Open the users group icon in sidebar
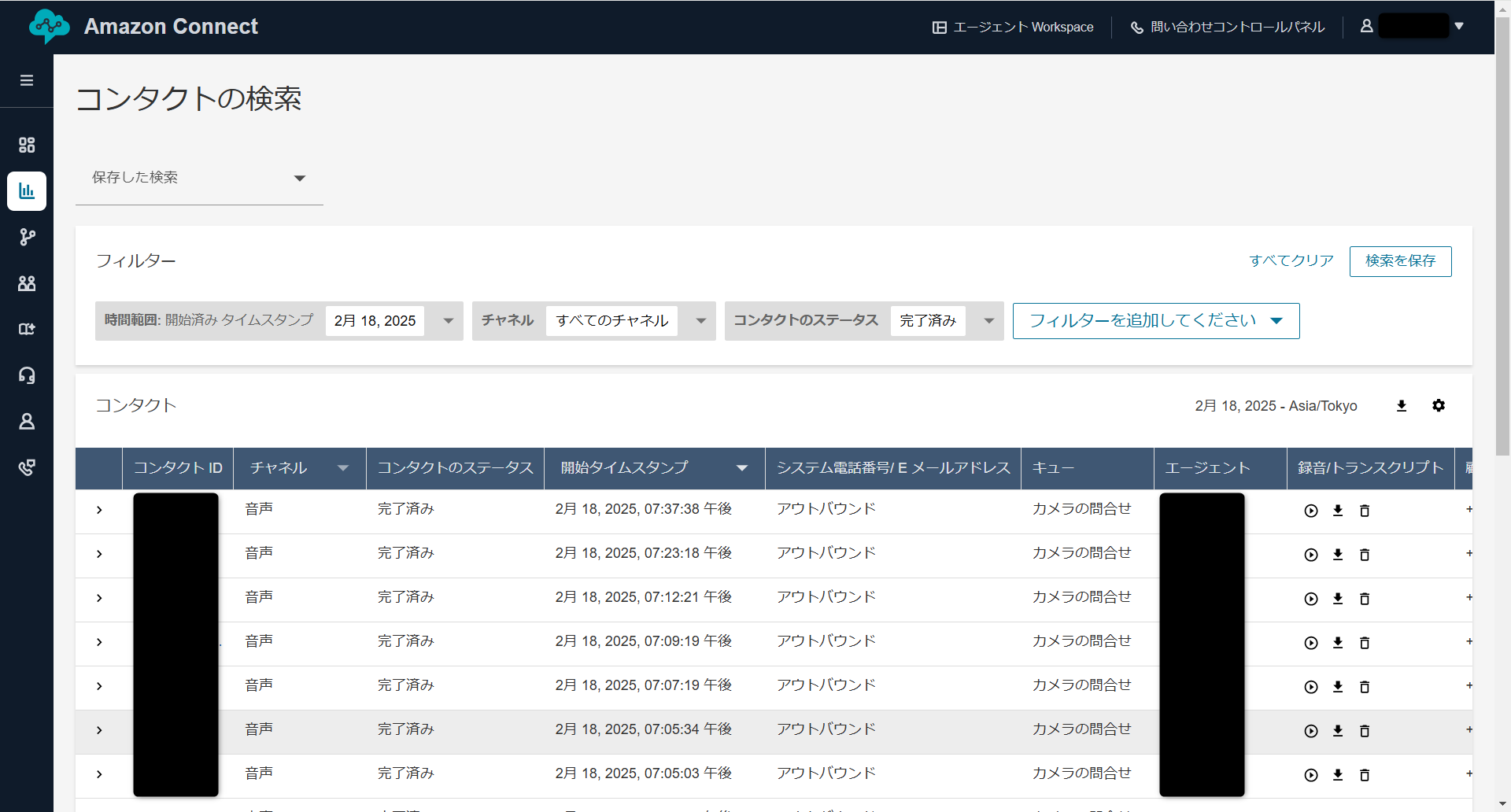This screenshot has width=1511, height=812. pyautogui.click(x=27, y=283)
